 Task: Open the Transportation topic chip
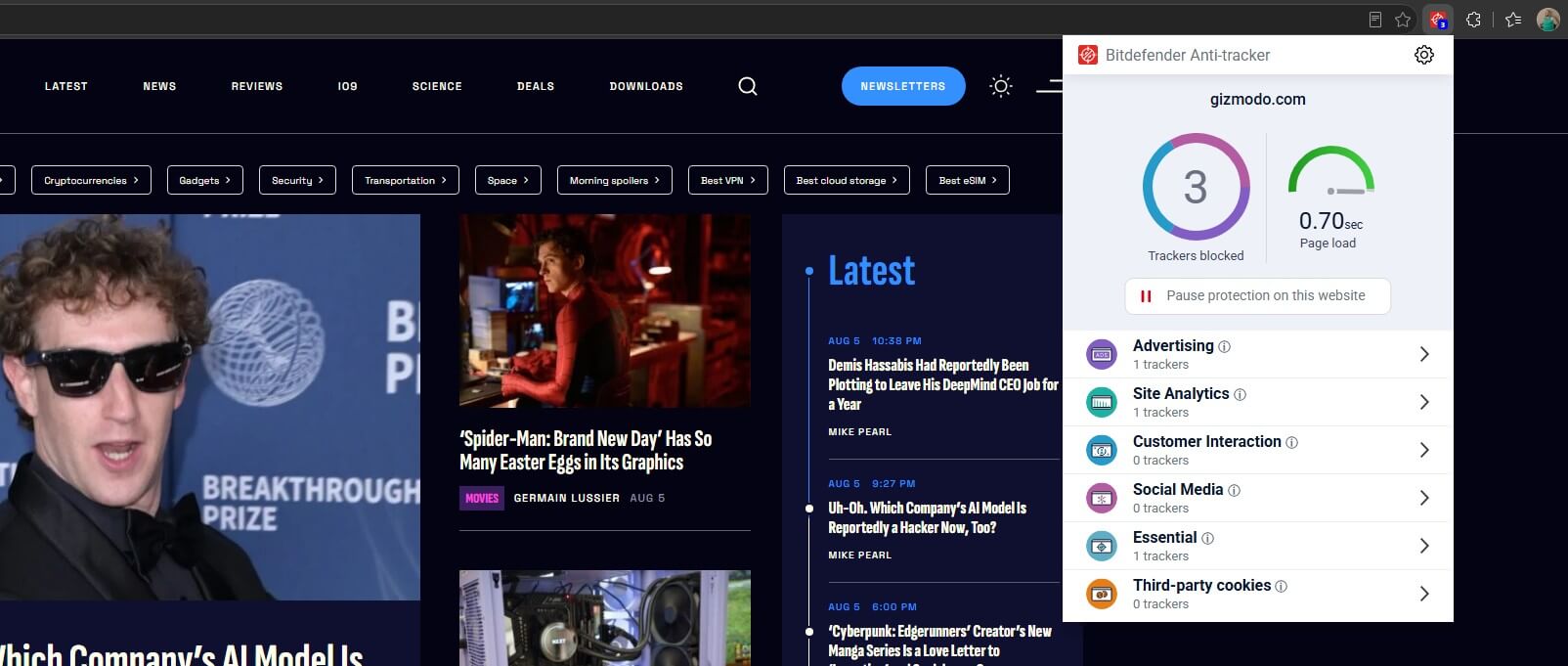click(x=406, y=180)
